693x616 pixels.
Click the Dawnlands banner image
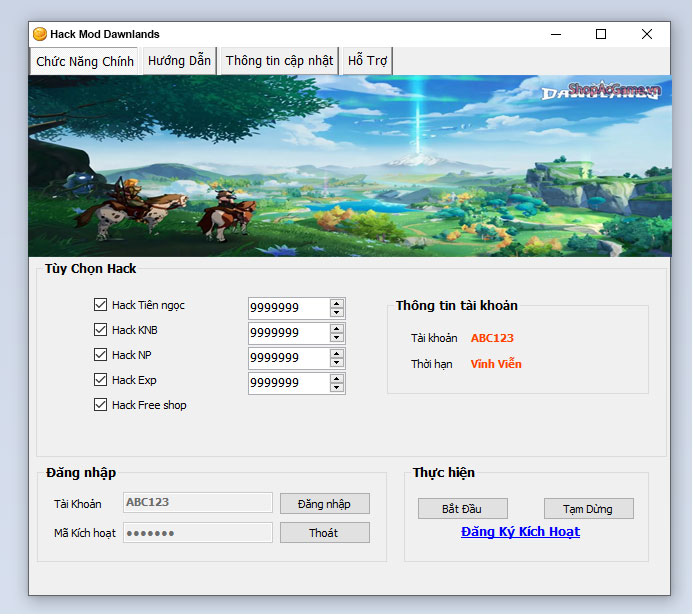[350, 166]
